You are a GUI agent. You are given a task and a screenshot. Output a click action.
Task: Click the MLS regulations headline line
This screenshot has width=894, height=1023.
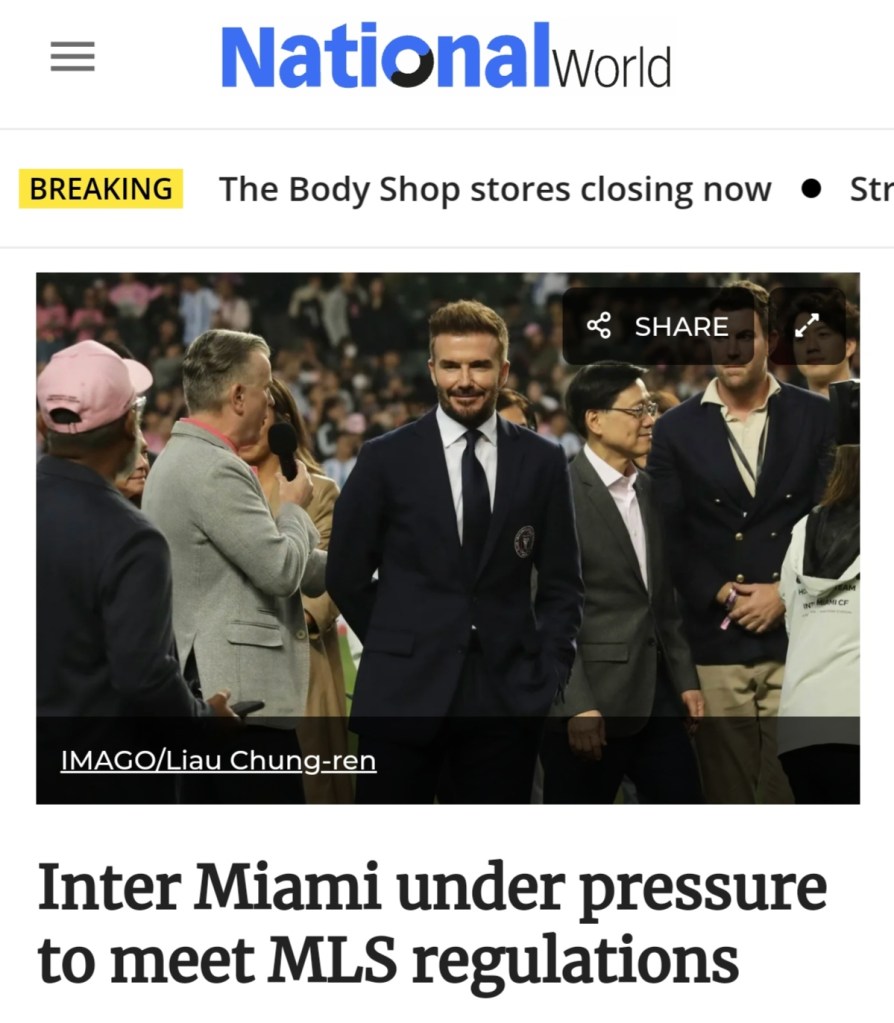(x=388, y=960)
